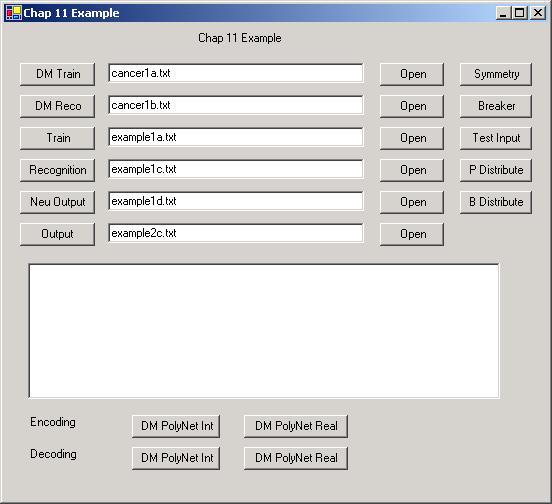Click the Breaker button
The width and height of the screenshot is (552, 504).
coord(496,106)
